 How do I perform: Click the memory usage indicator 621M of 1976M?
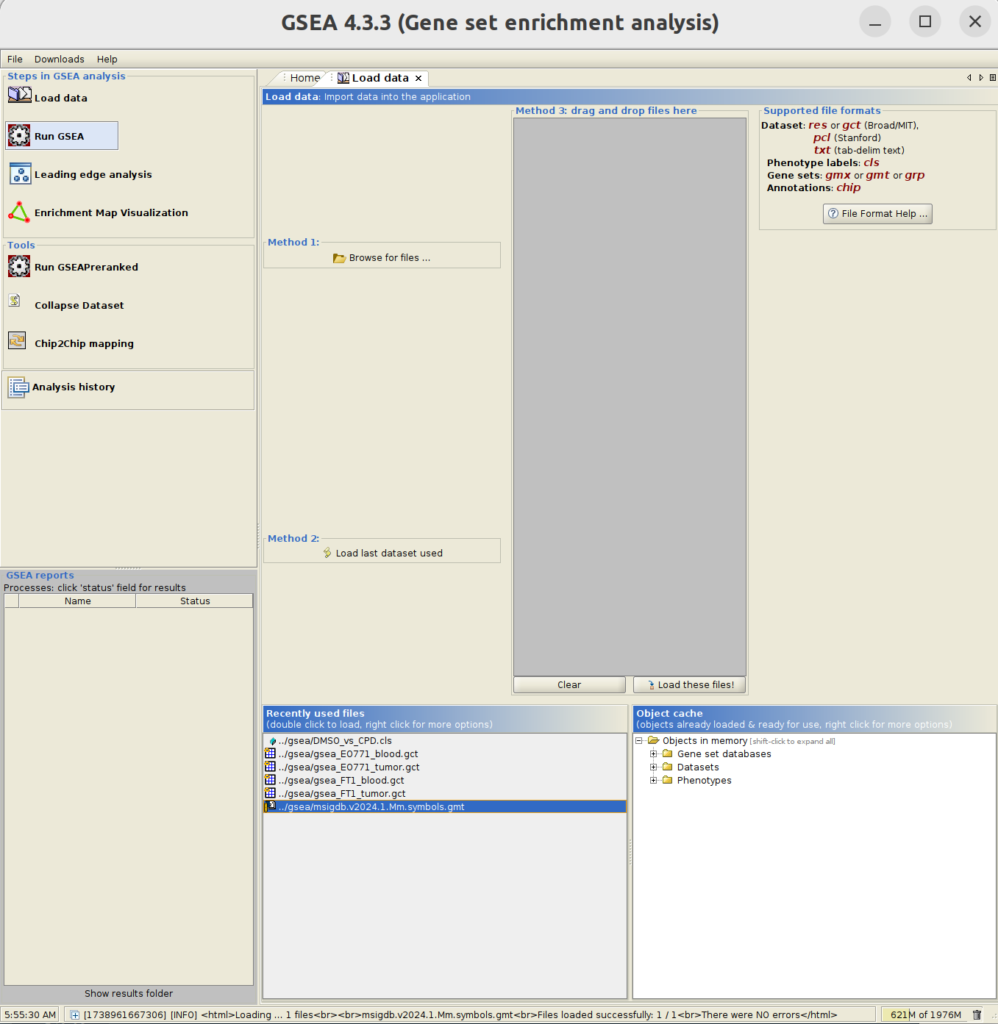(x=925, y=1014)
